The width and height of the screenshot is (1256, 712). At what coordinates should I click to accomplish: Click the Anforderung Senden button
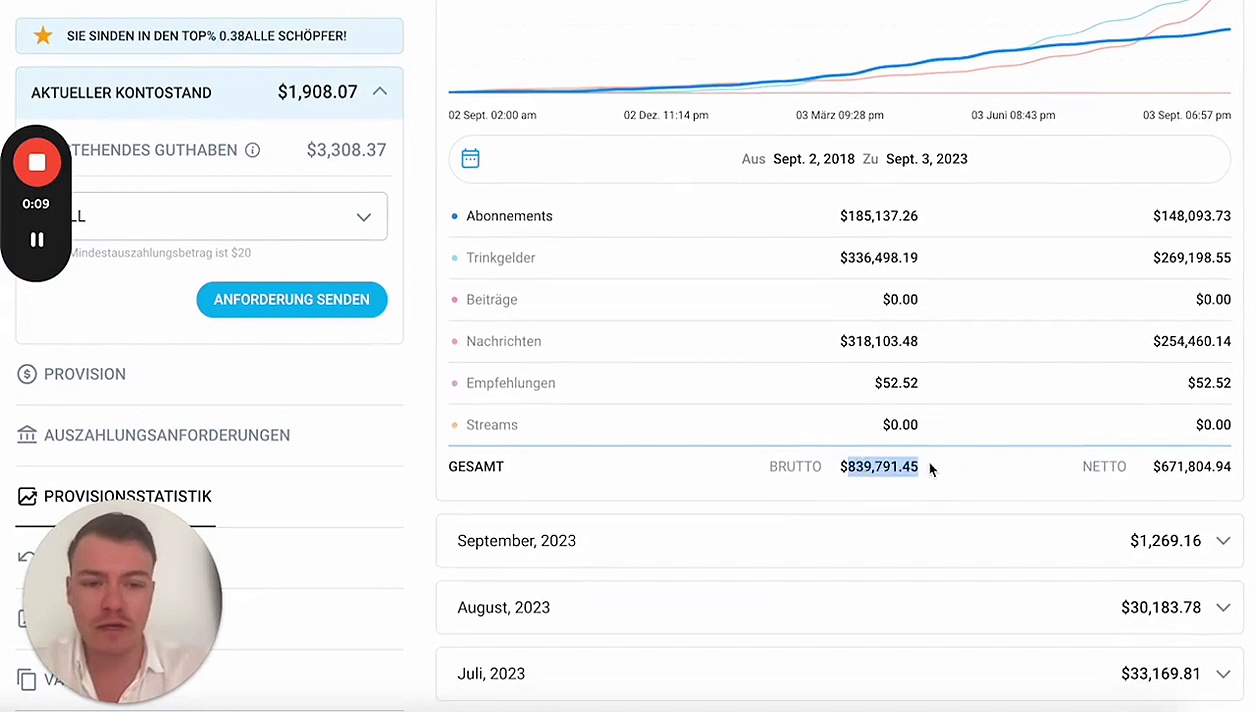tap(291, 299)
